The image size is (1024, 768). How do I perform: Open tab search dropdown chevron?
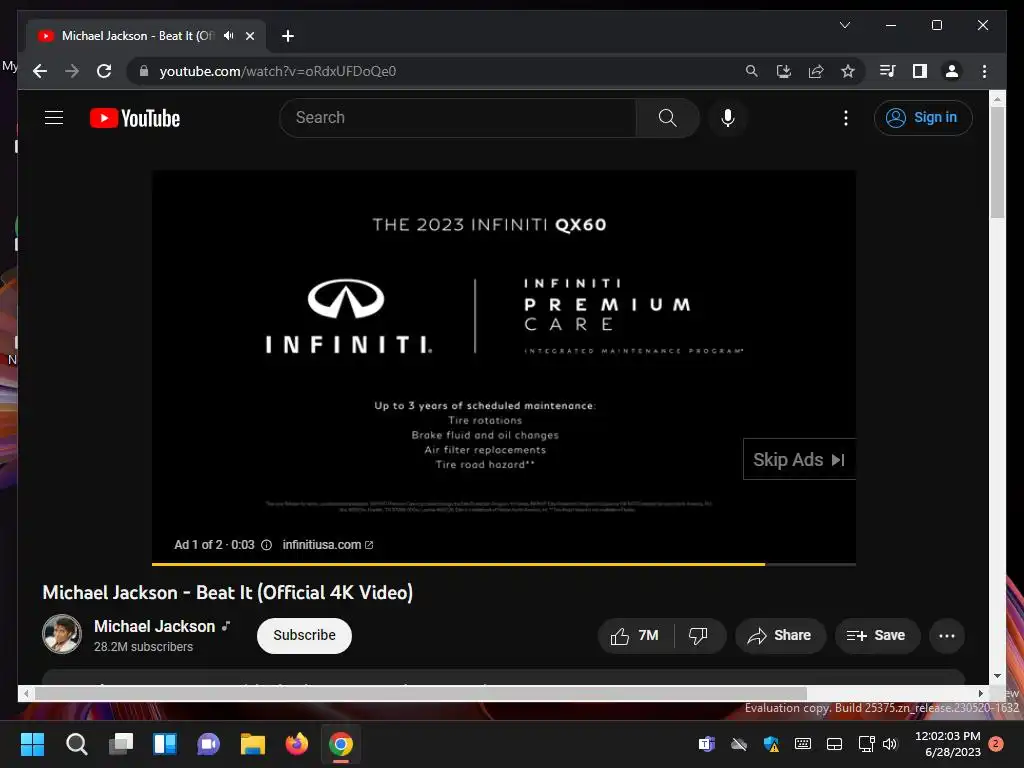pos(845,25)
